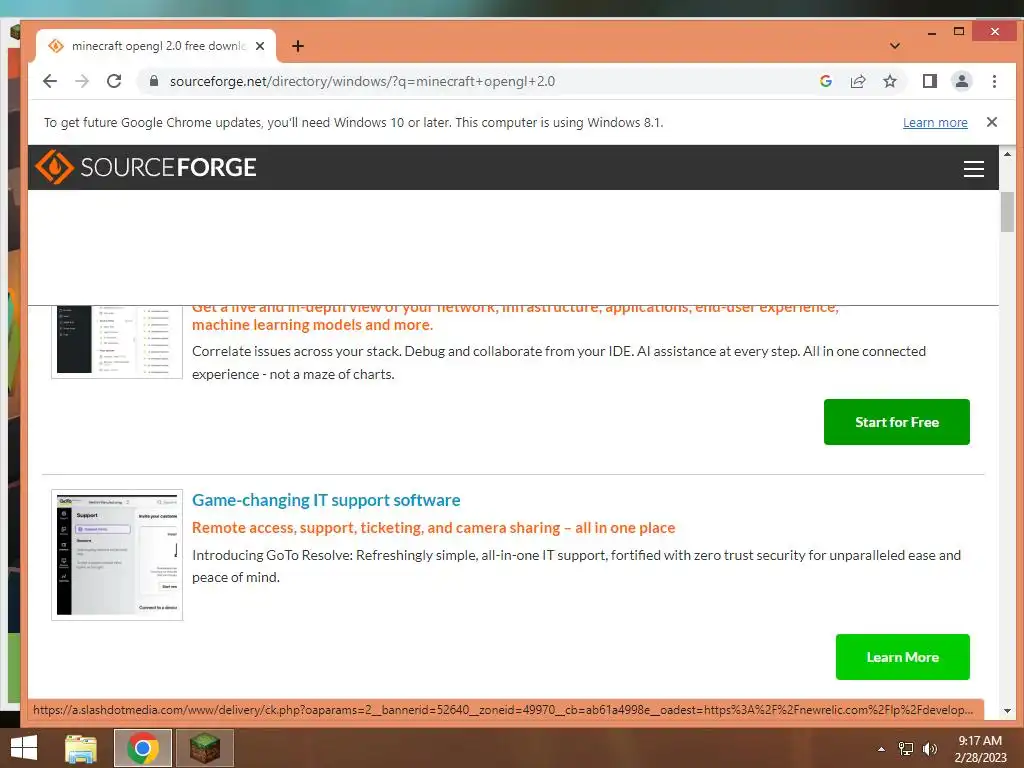Reload the SourceForge page
Screen dimensions: 1024x768
[x=114, y=81]
